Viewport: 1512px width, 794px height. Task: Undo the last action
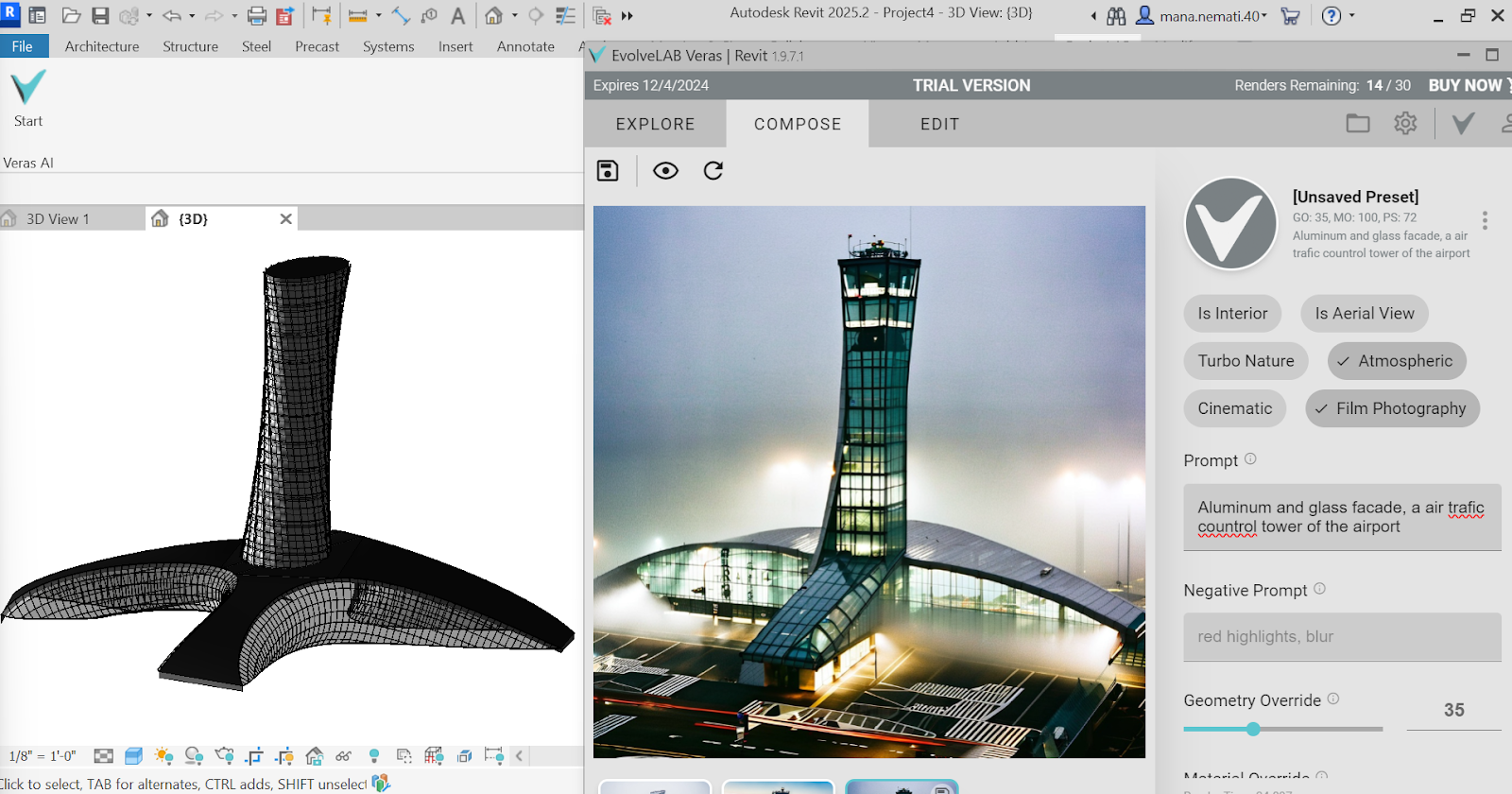[x=172, y=16]
